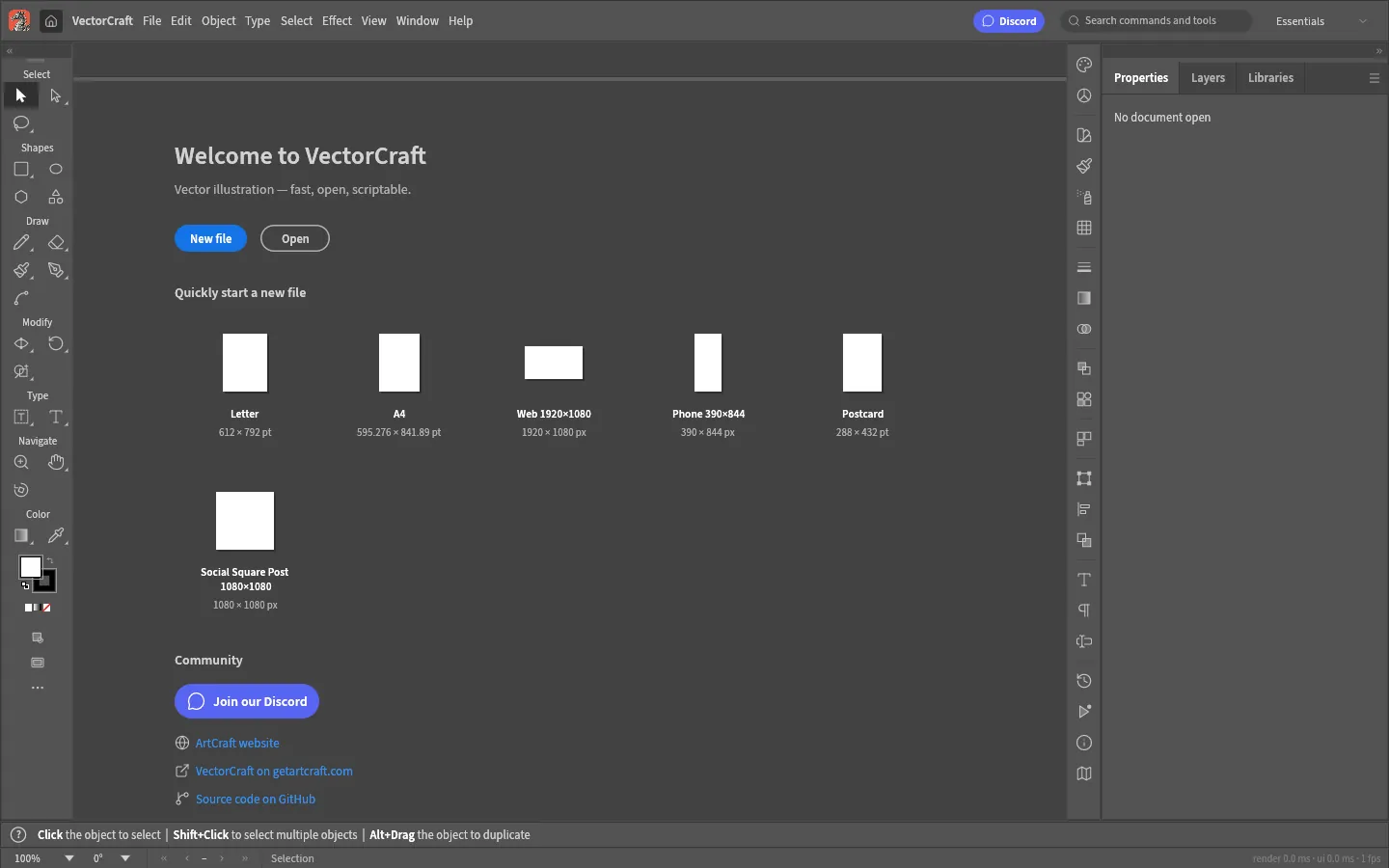The image size is (1389, 868).
Task: Open the Character panel icon
Action: 1084,580
